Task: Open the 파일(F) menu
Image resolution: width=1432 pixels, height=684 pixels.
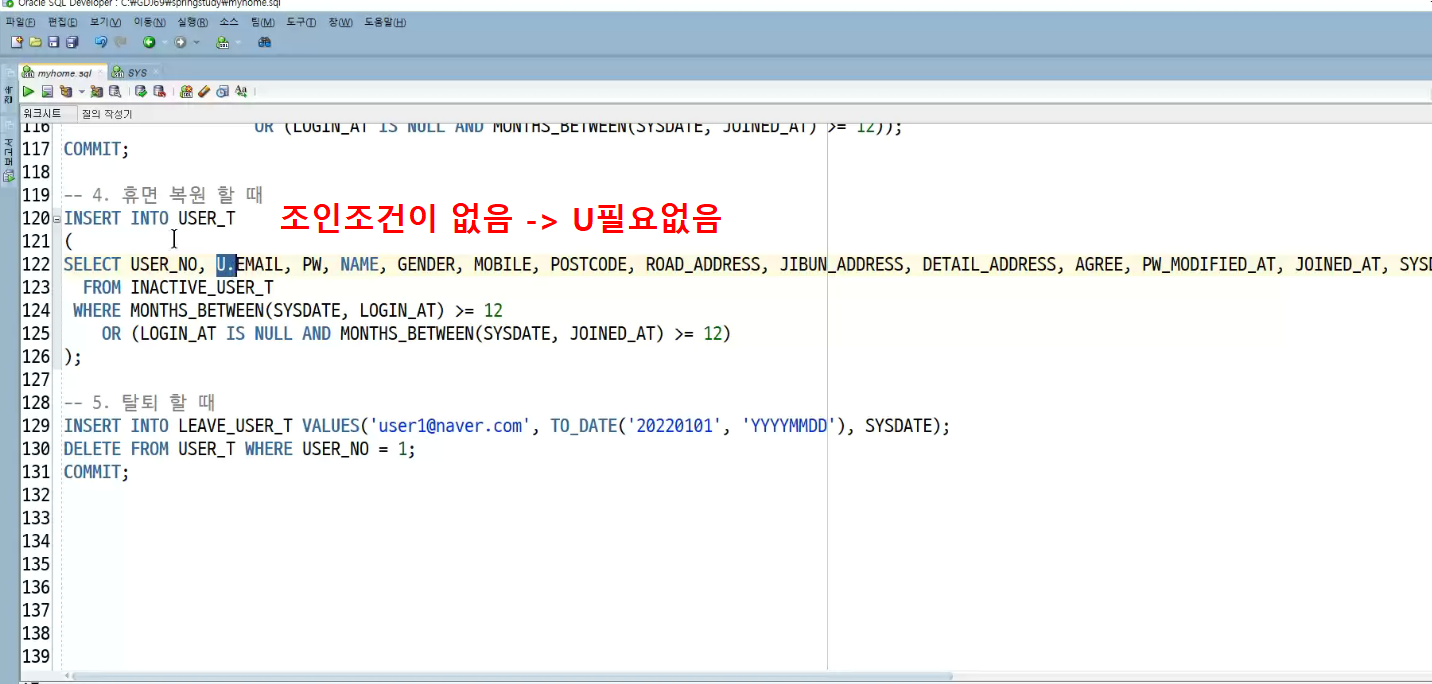Action: 20,22
